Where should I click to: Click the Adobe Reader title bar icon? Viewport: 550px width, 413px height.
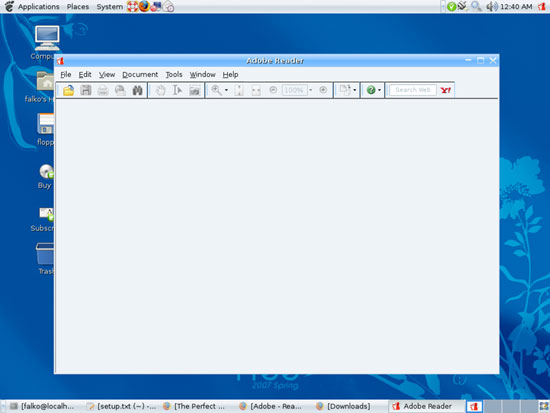click(x=60, y=61)
